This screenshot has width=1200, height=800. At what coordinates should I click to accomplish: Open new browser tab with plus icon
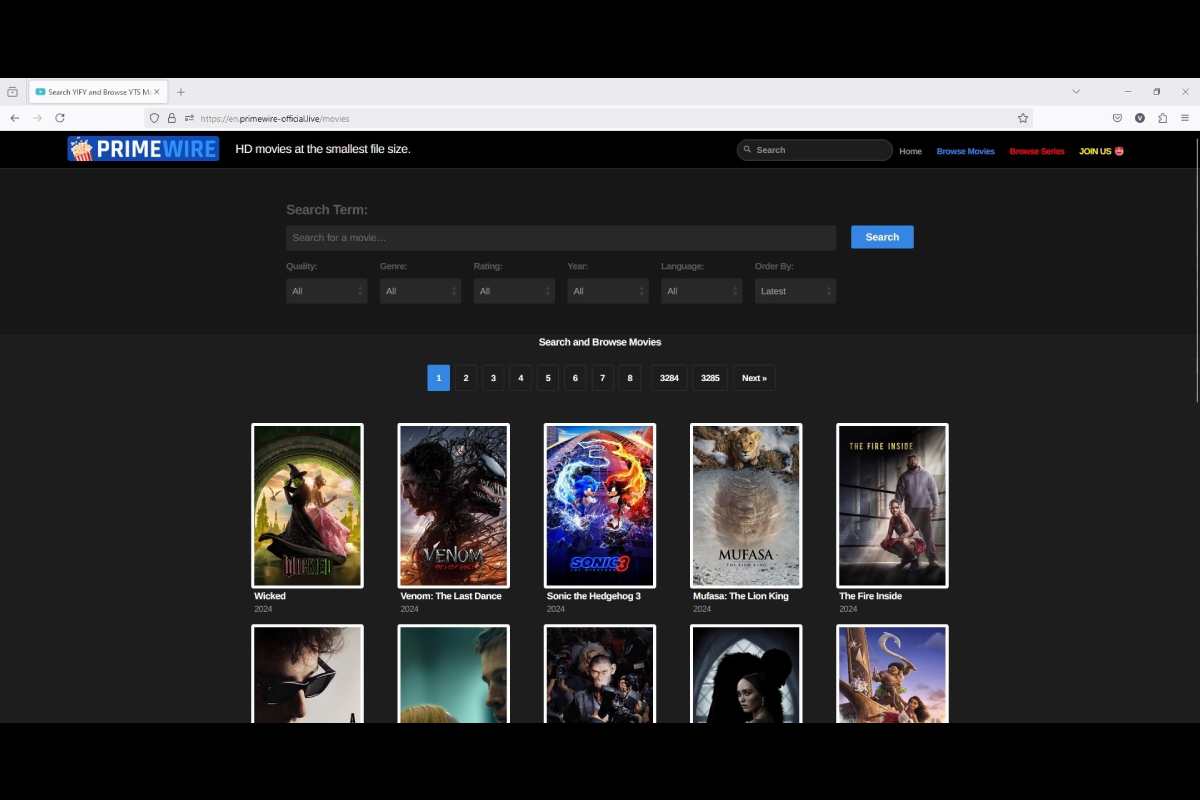point(181,92)
